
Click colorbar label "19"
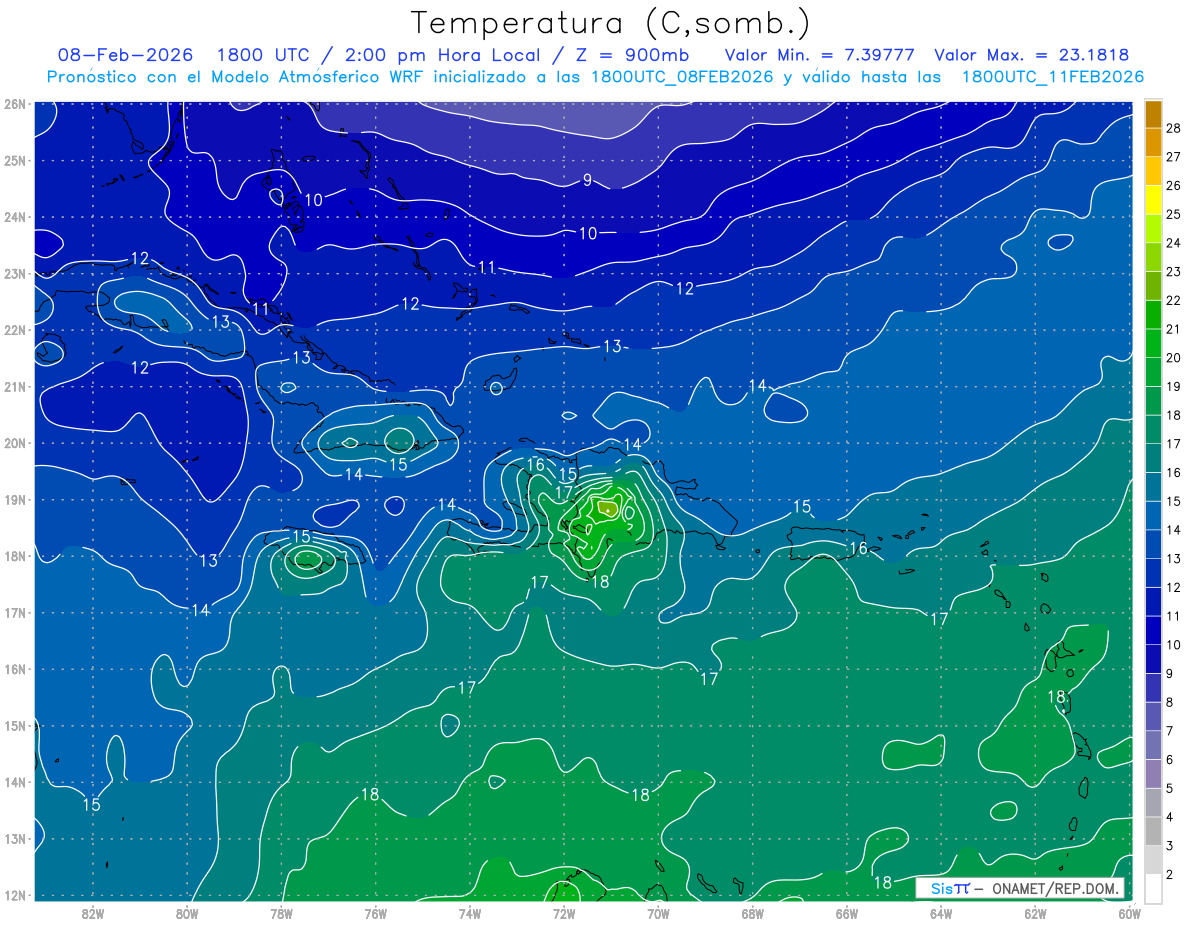click(1173, 387)
